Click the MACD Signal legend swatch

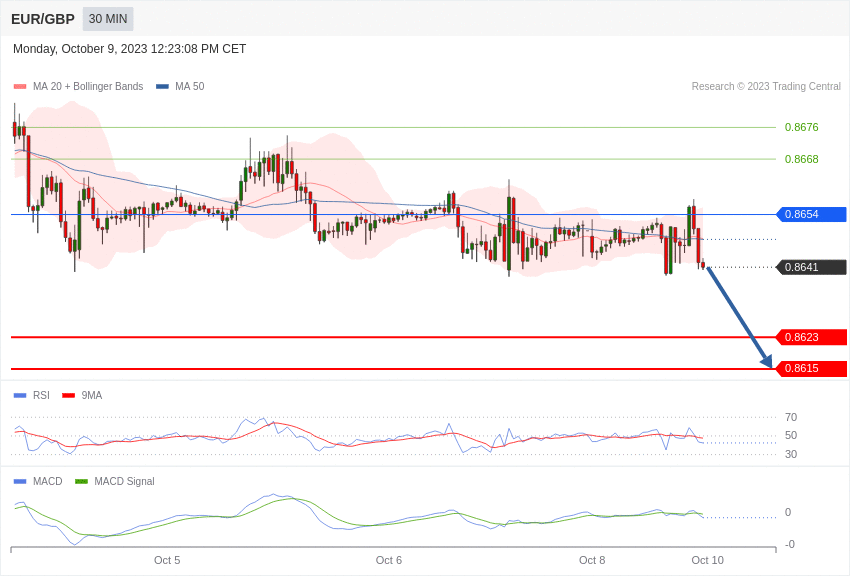(81, 482)
